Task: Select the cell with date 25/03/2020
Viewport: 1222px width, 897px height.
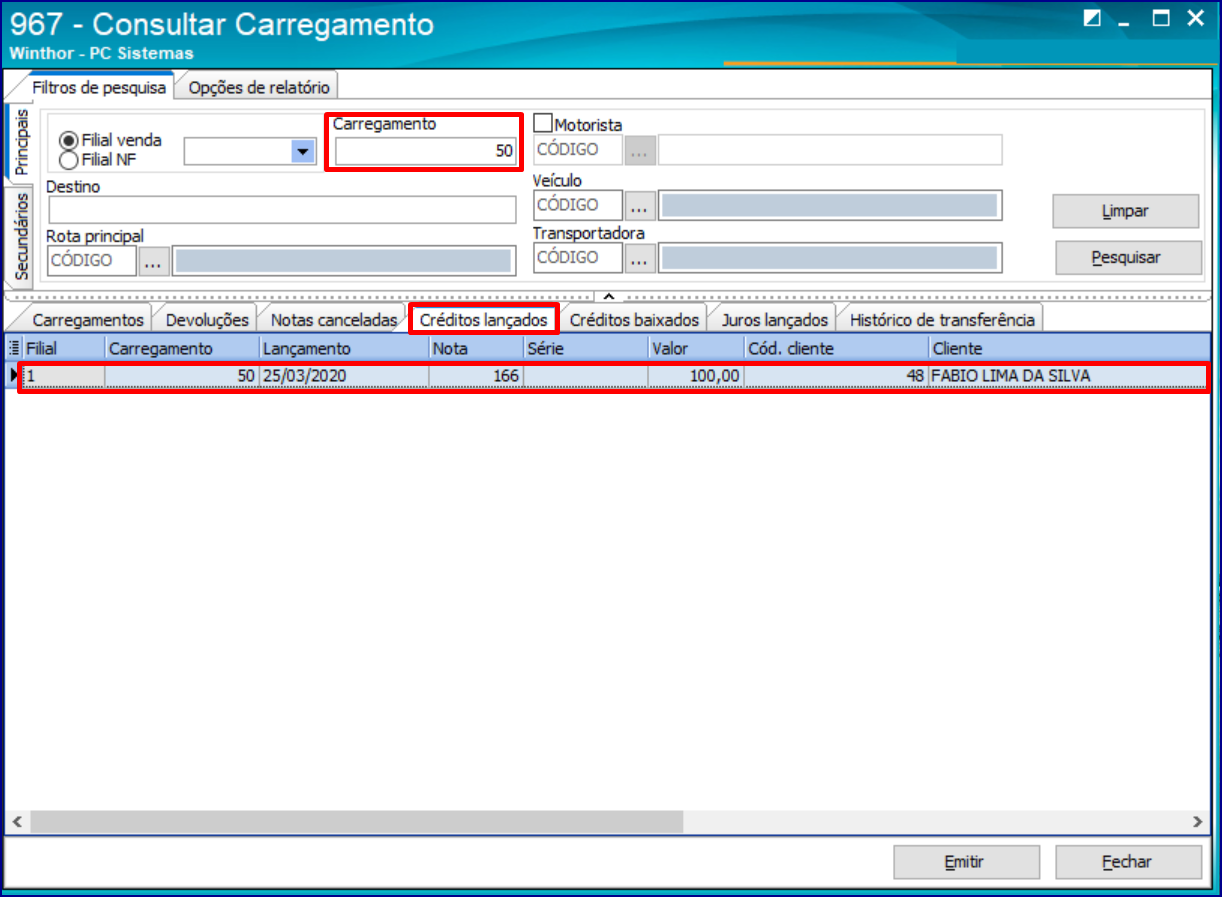Action: click(344, 376)
